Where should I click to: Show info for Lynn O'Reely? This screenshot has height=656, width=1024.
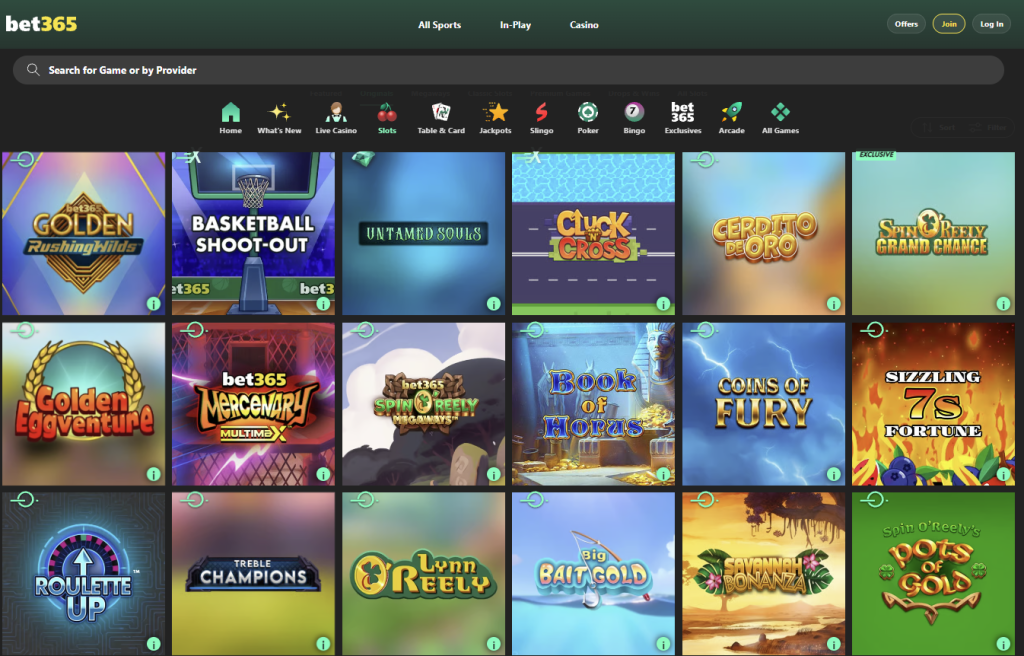(x=494, y=644)
